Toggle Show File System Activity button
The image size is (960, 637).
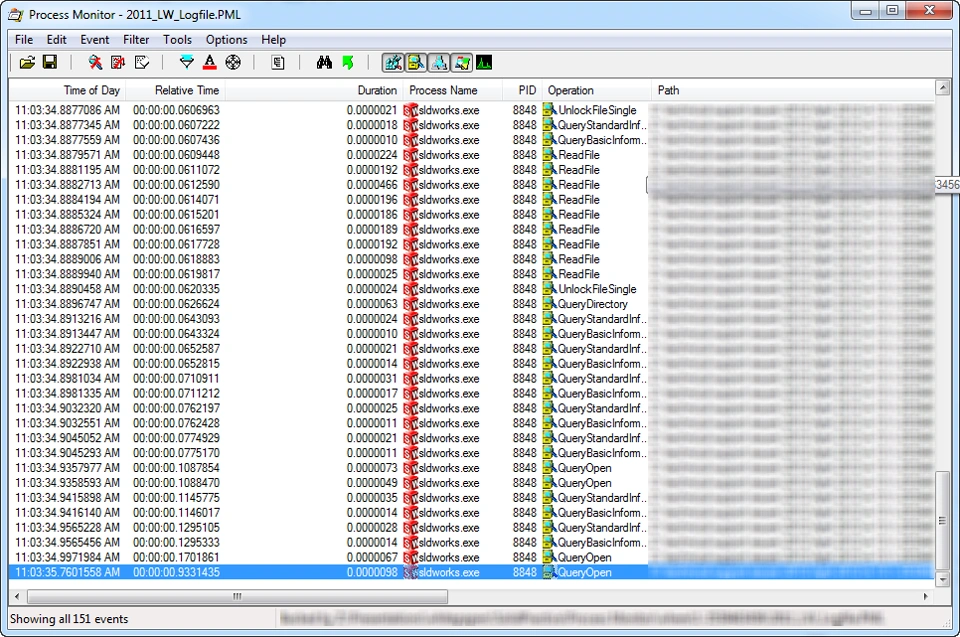416,62
